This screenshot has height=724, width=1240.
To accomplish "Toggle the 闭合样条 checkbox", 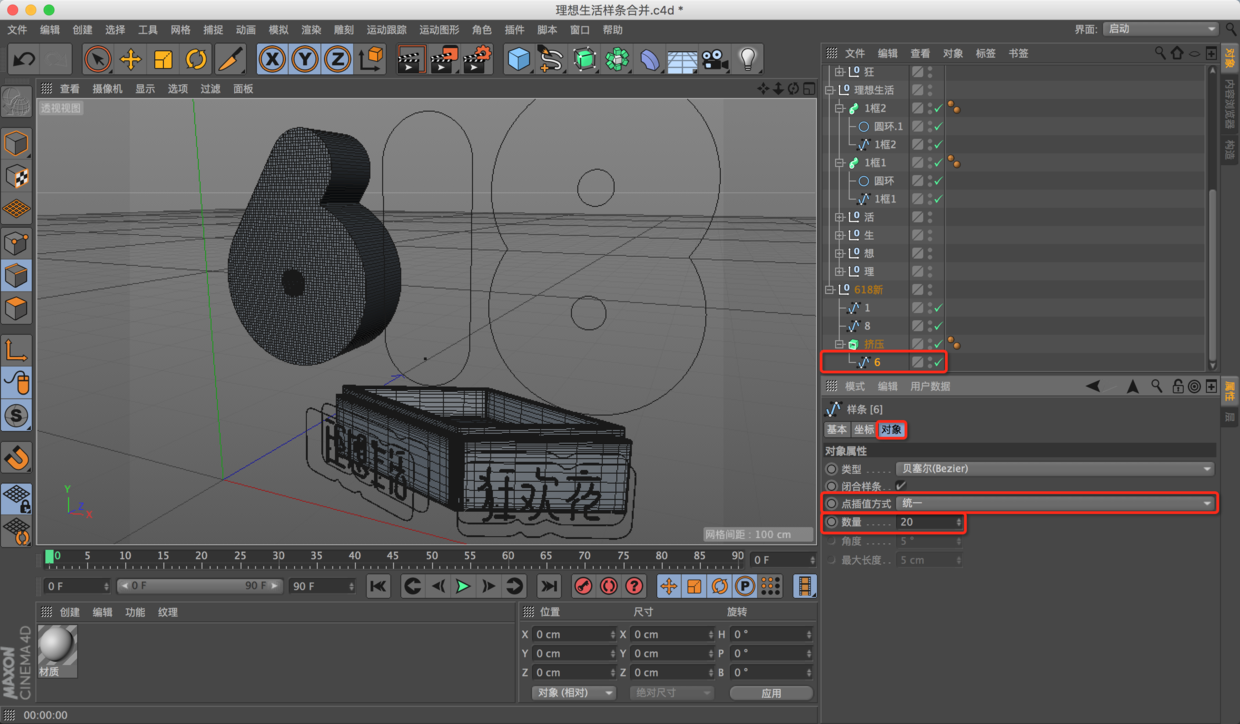I will (901, 486).
